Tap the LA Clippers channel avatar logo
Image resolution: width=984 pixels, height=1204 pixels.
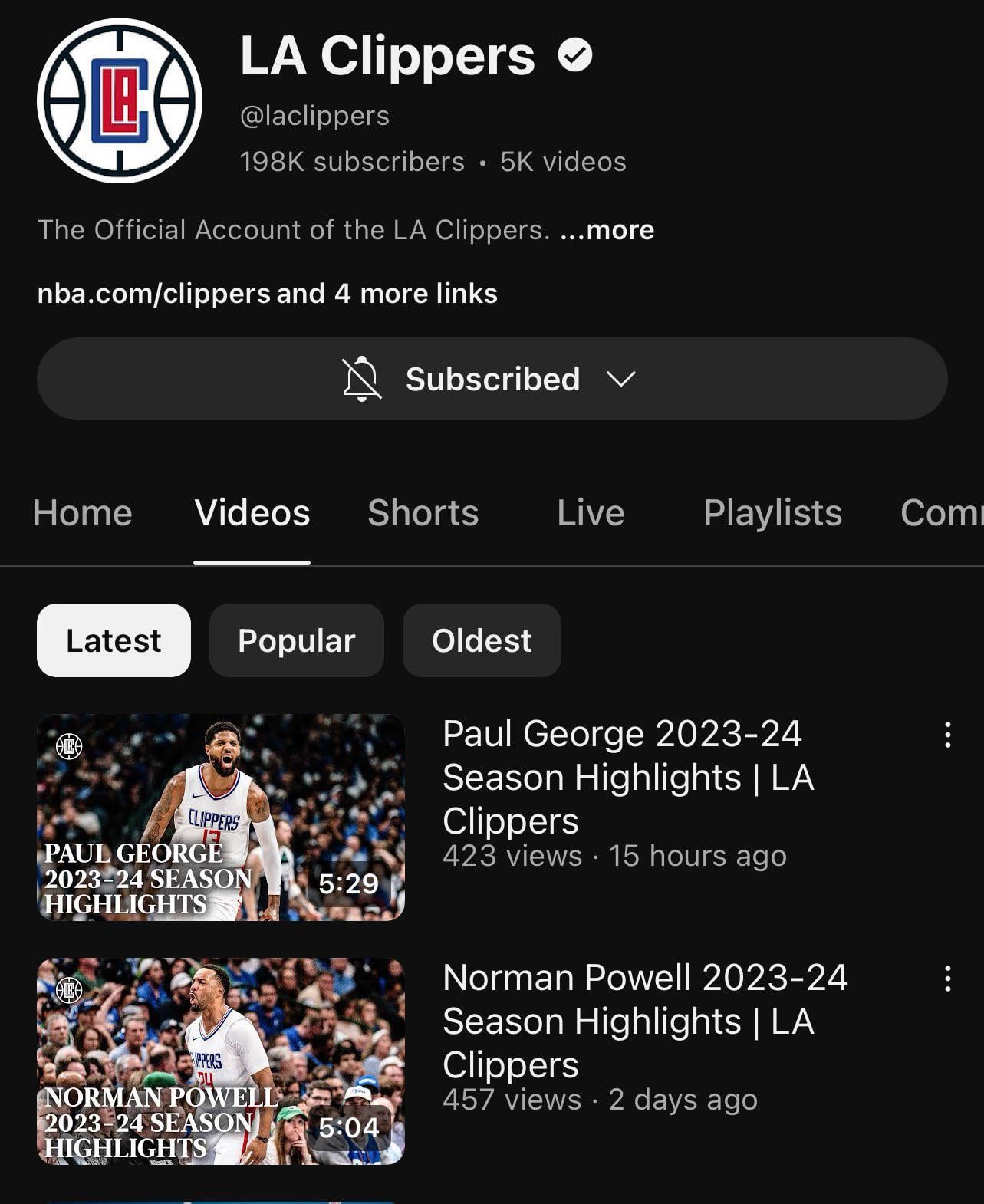(120, 101)
